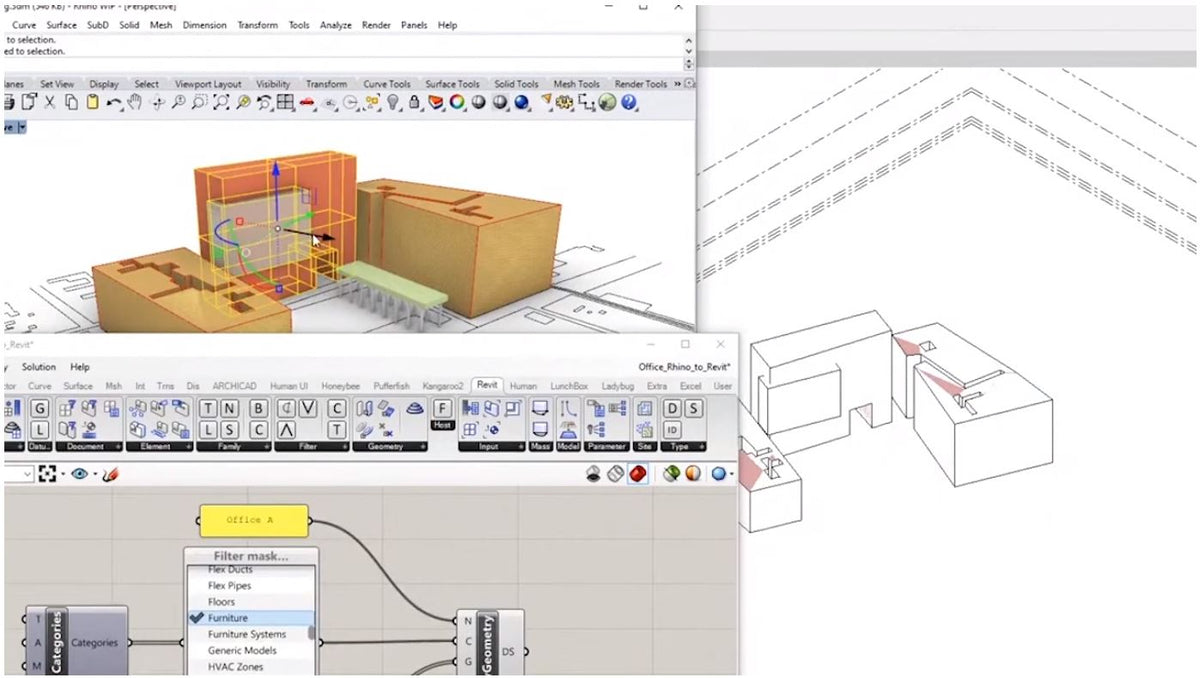Select the Zoom magnifier icon in Rhino

point(180,103)
